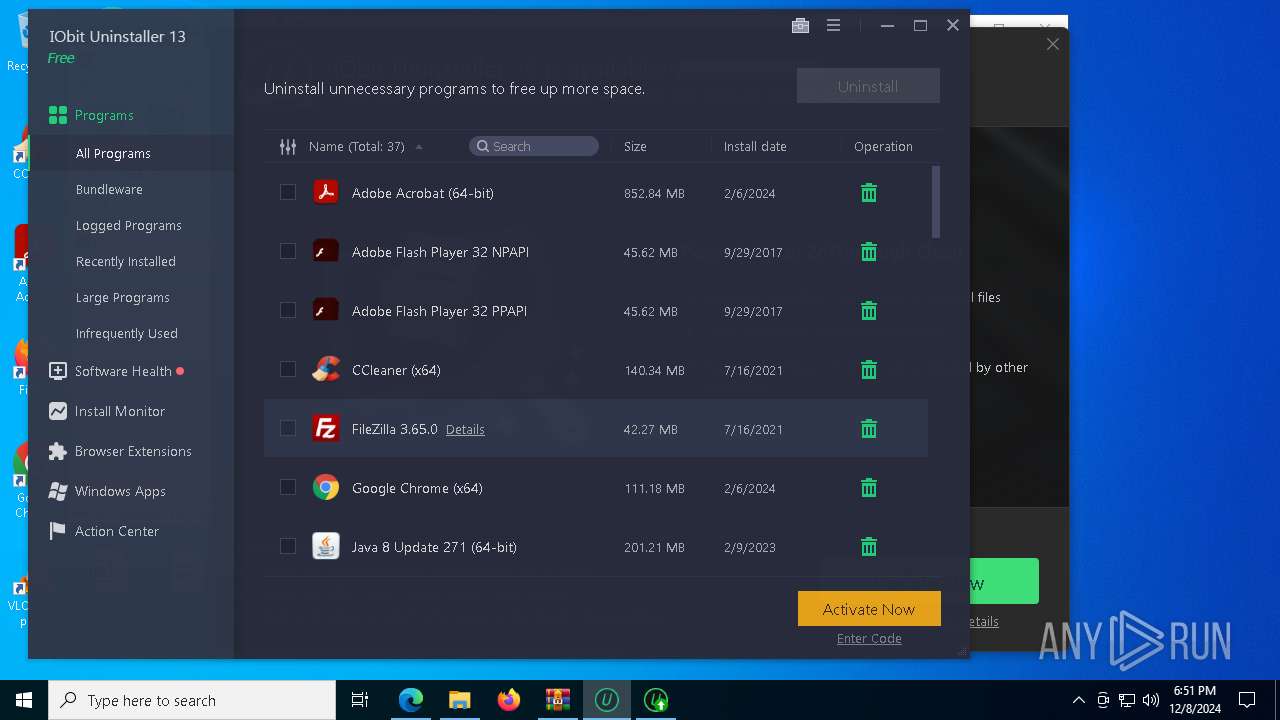Sort list using the Name column arrow

pyautogui.click(x=419, y=147)
